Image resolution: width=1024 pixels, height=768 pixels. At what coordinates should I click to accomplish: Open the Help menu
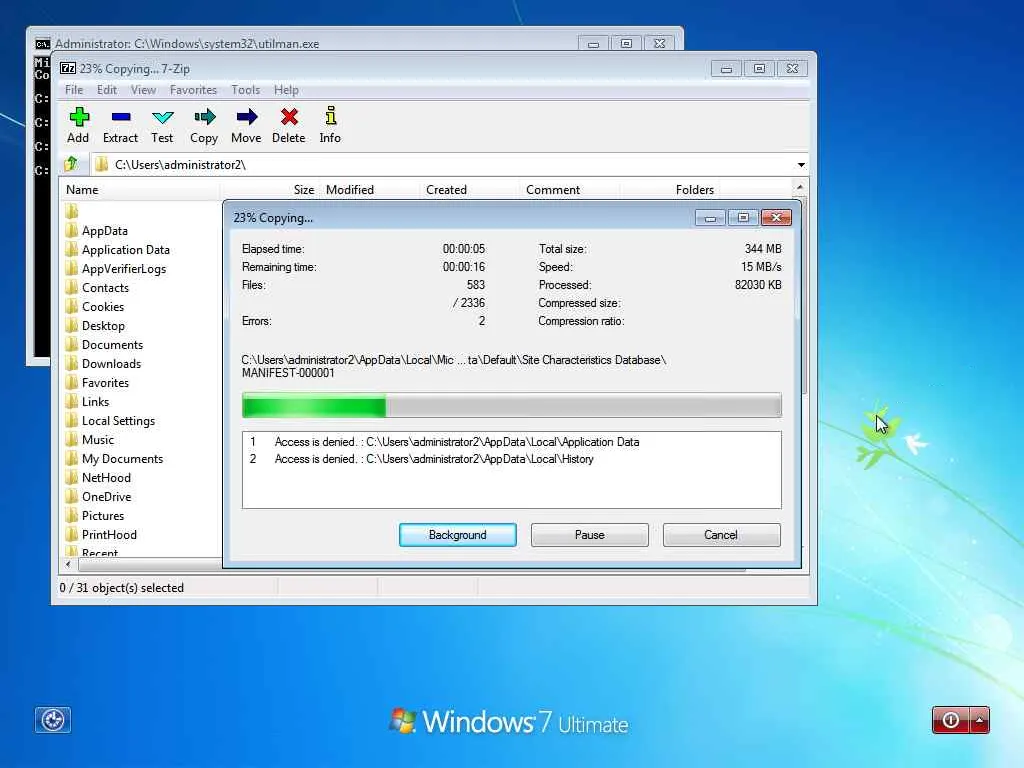point(286,90)
